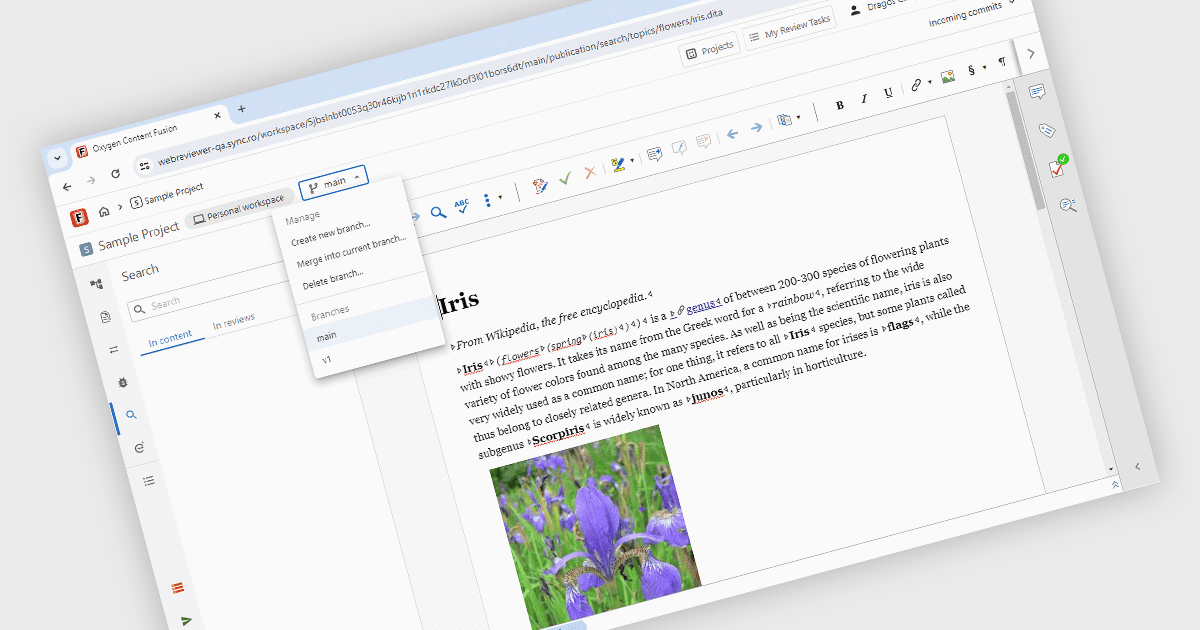Open the tags attributes panel on right rail
This screenshot has height=630, width=1200.
1047,130
